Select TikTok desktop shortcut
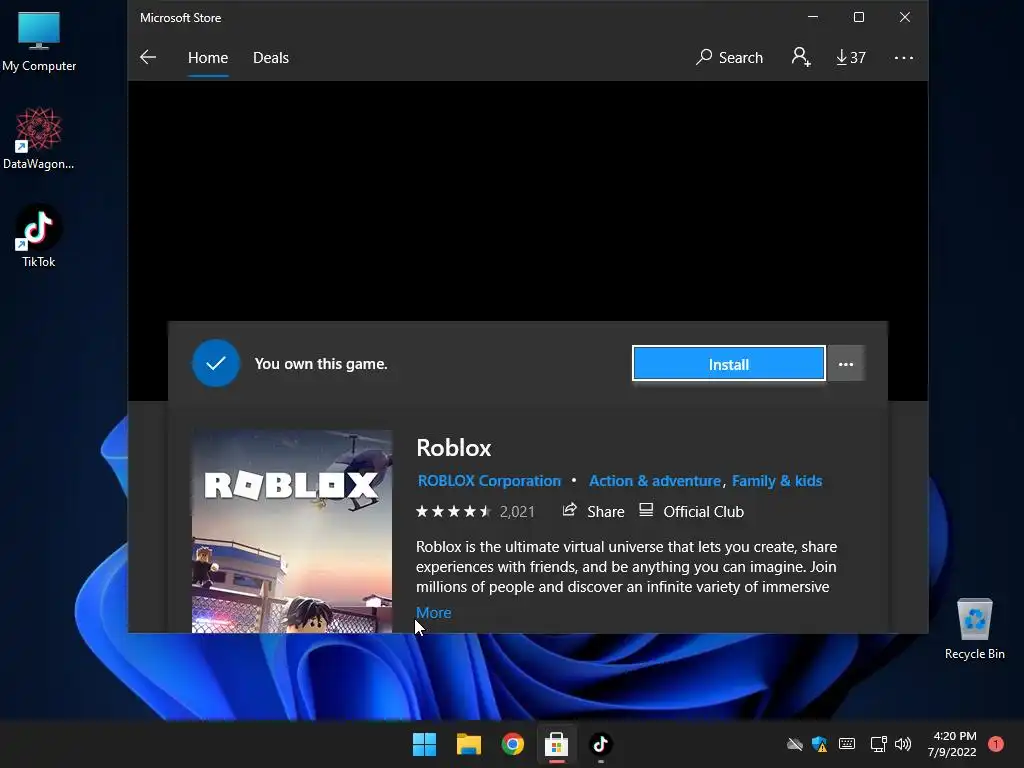Image resolution: width=1024 pixels, height=768 pixels. [39, 236]
